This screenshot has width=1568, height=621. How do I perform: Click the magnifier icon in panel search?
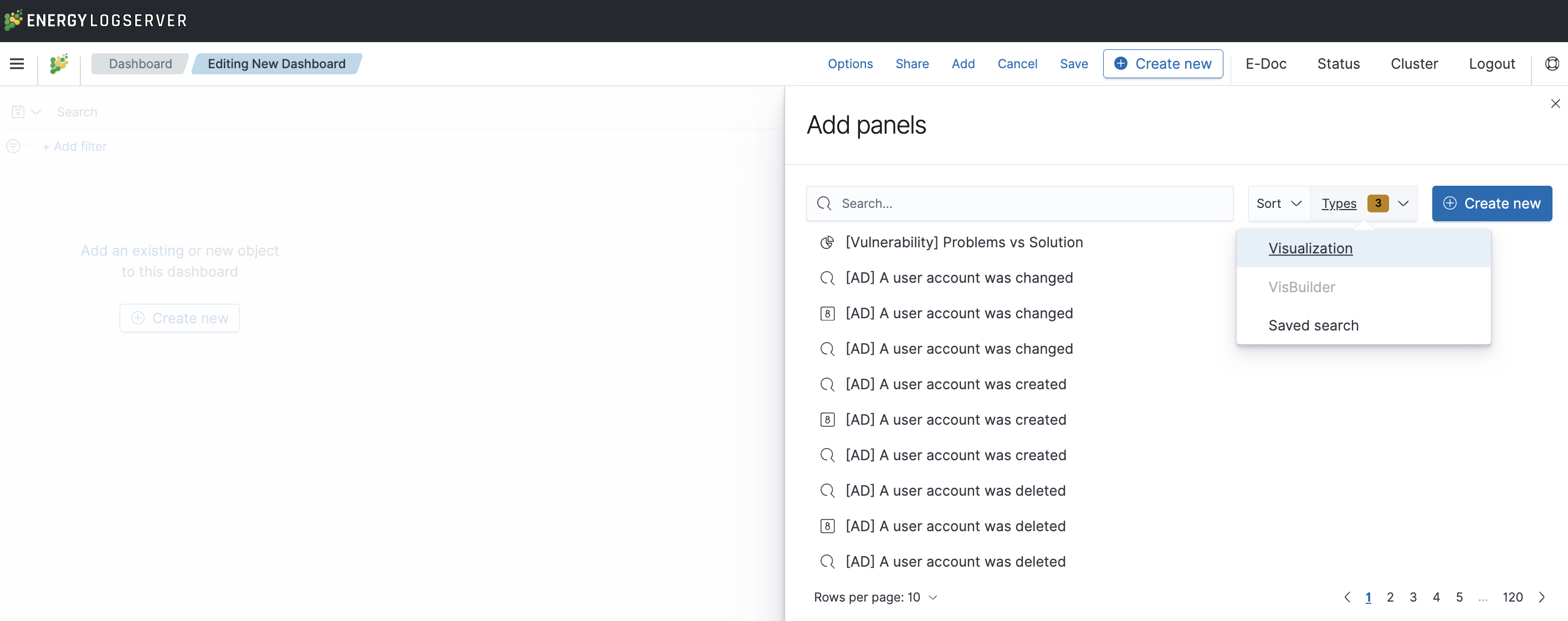pos(824,203)
